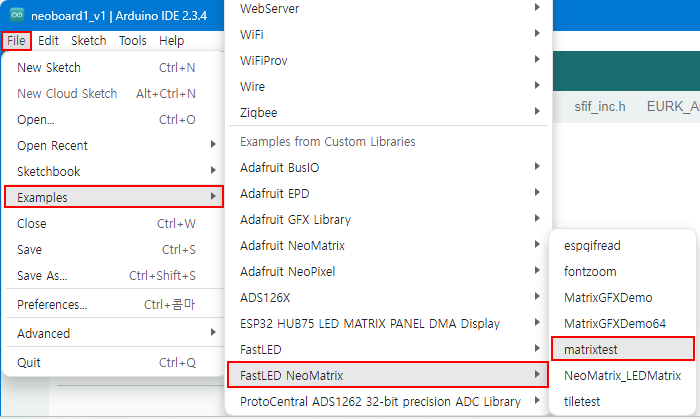Open the matrixtest example sketch

click(x=623, y=349)
